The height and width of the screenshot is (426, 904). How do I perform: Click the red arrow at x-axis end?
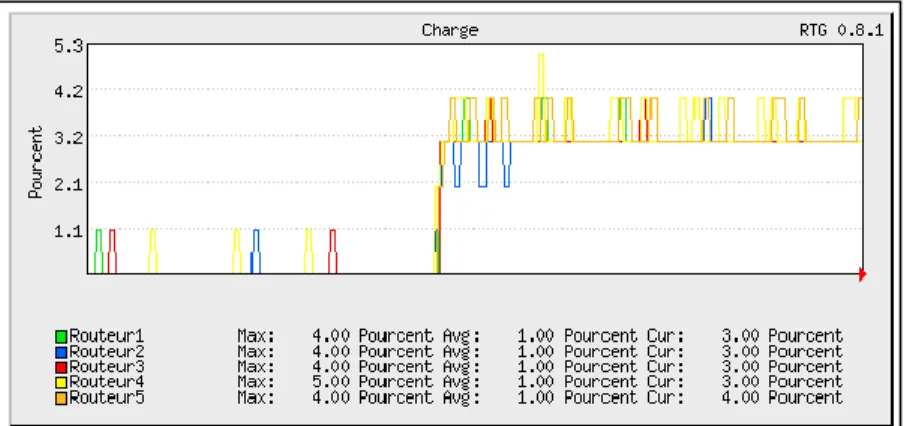tap(862, 274)
